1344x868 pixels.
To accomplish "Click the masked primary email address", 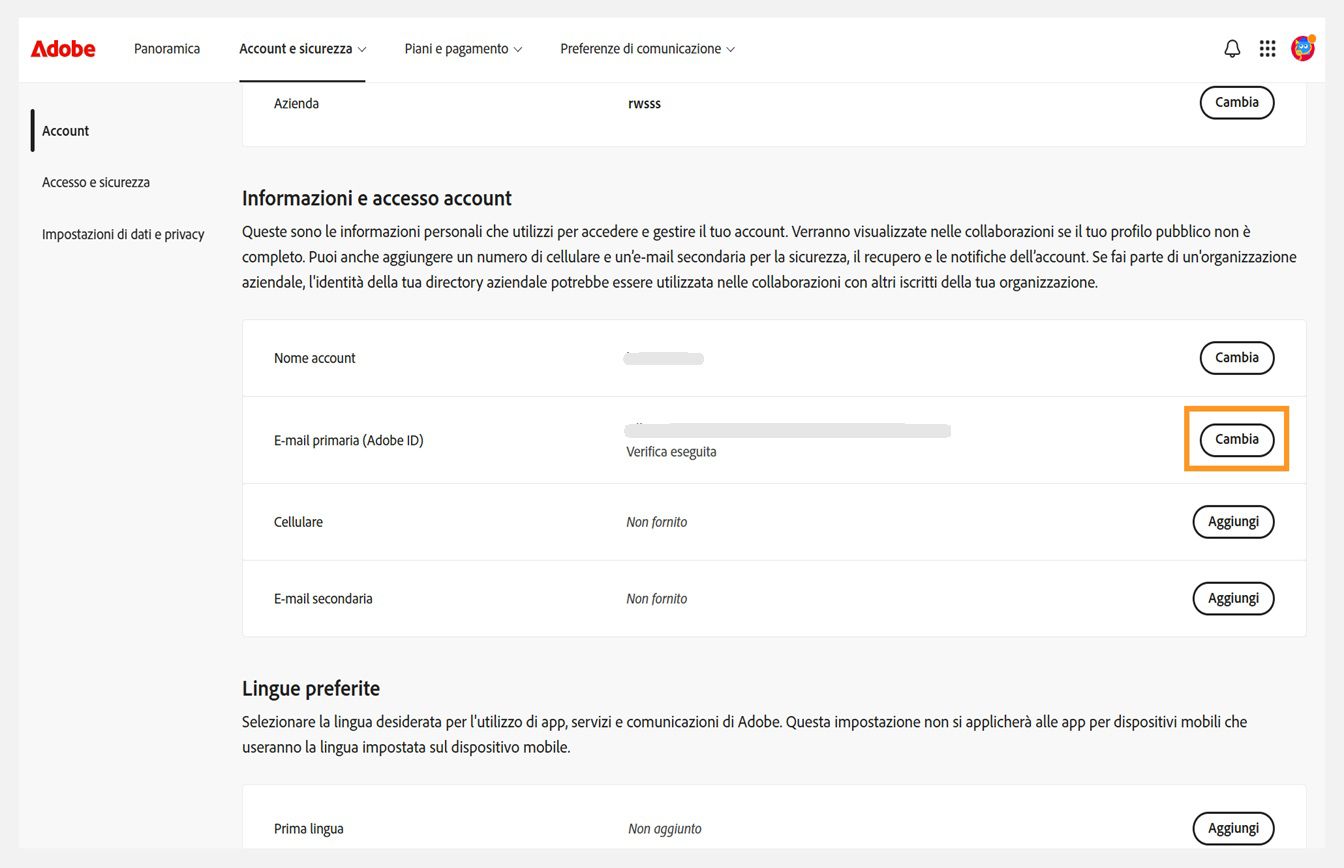I will [786, 430].
